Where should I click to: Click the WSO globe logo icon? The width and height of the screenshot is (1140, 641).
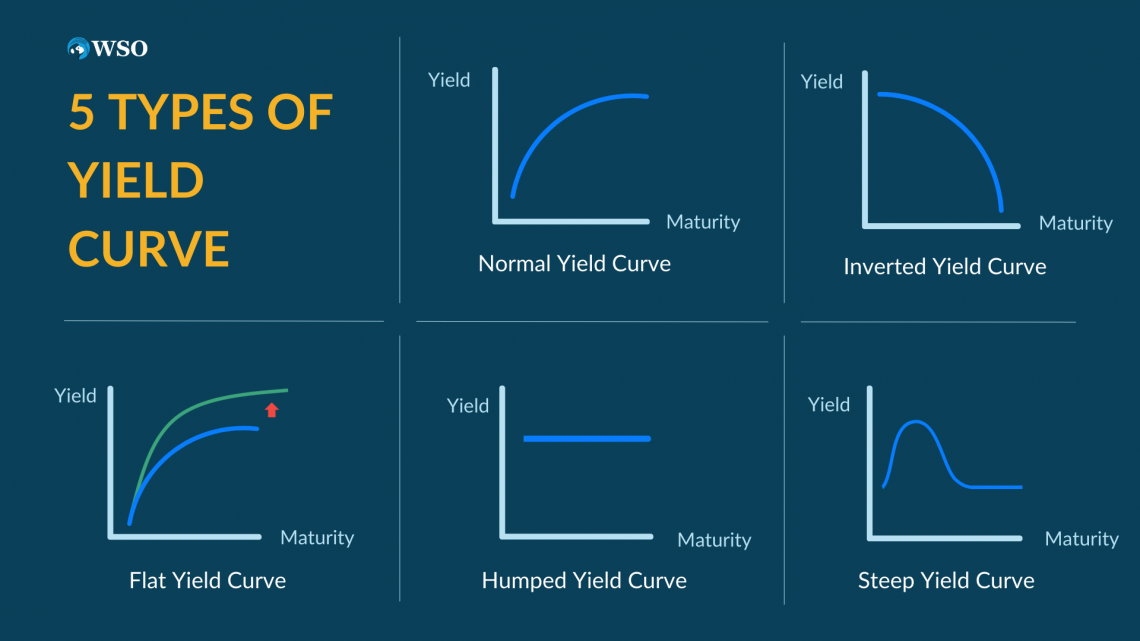78,49
